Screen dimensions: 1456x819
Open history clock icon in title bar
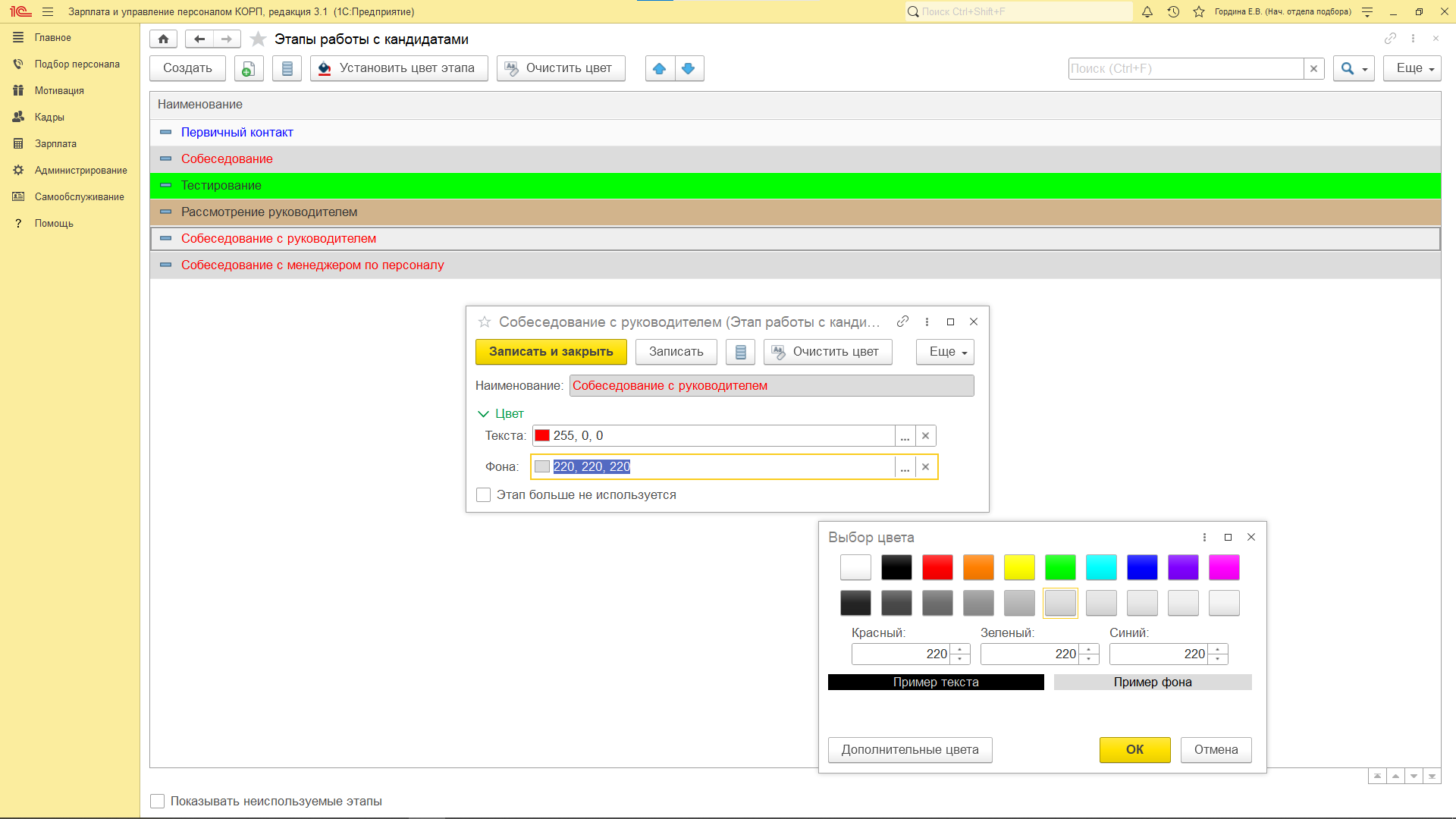[1173, 11]
